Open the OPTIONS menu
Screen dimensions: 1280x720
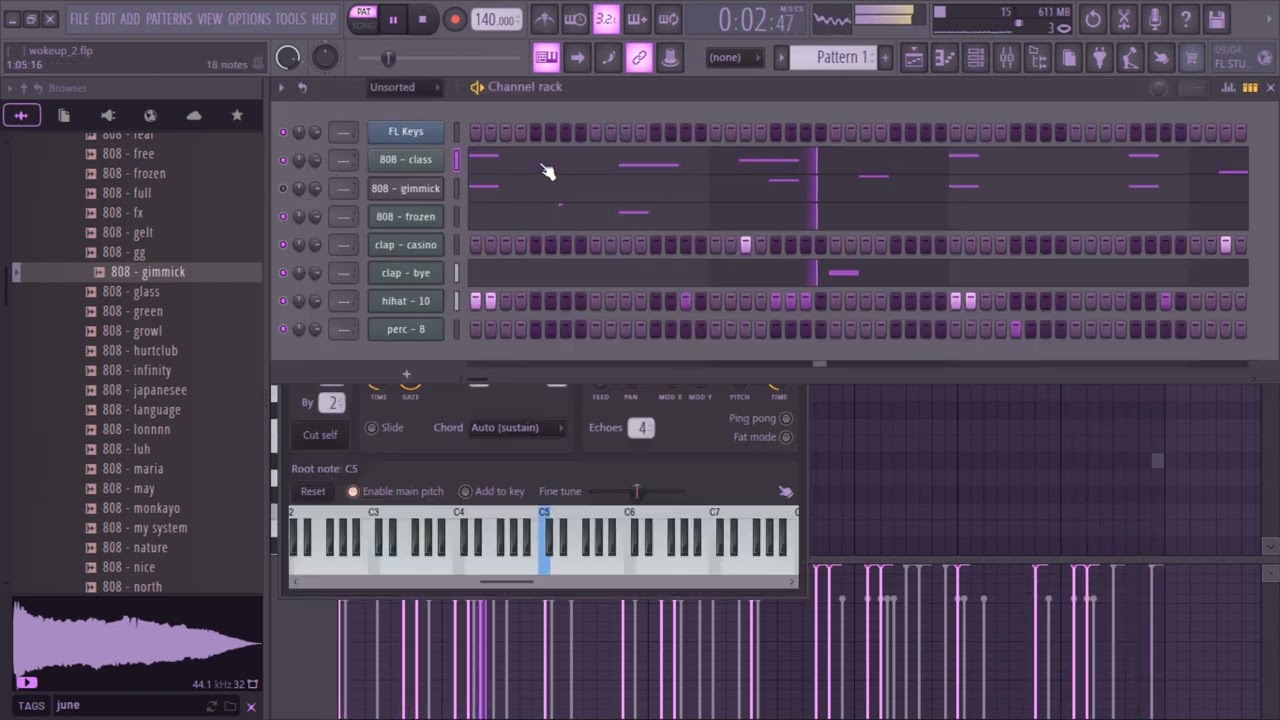[x=249, y=19]
